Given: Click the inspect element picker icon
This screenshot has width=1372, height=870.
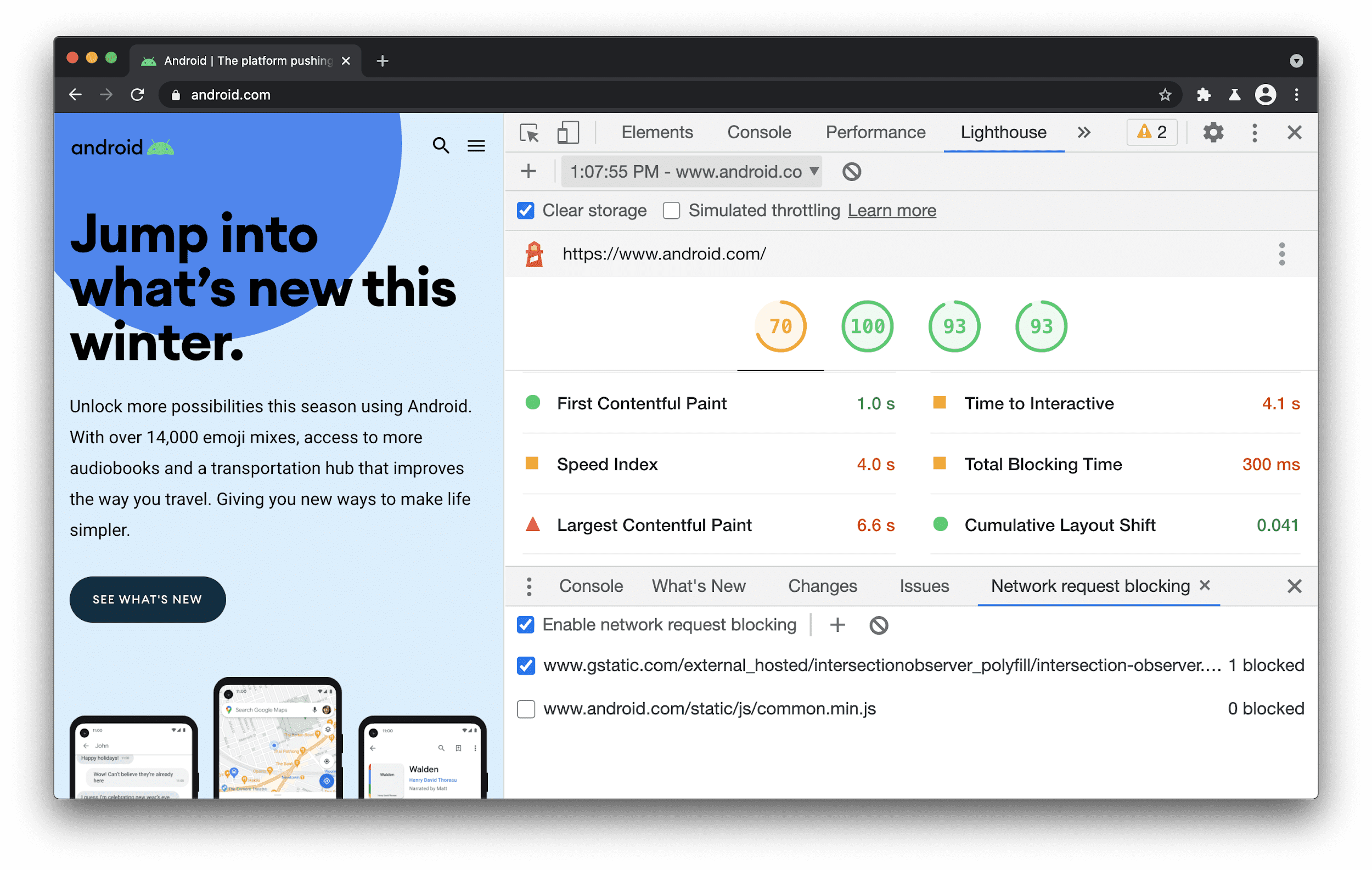Looking at the screenshot, I should click(531, 131).
